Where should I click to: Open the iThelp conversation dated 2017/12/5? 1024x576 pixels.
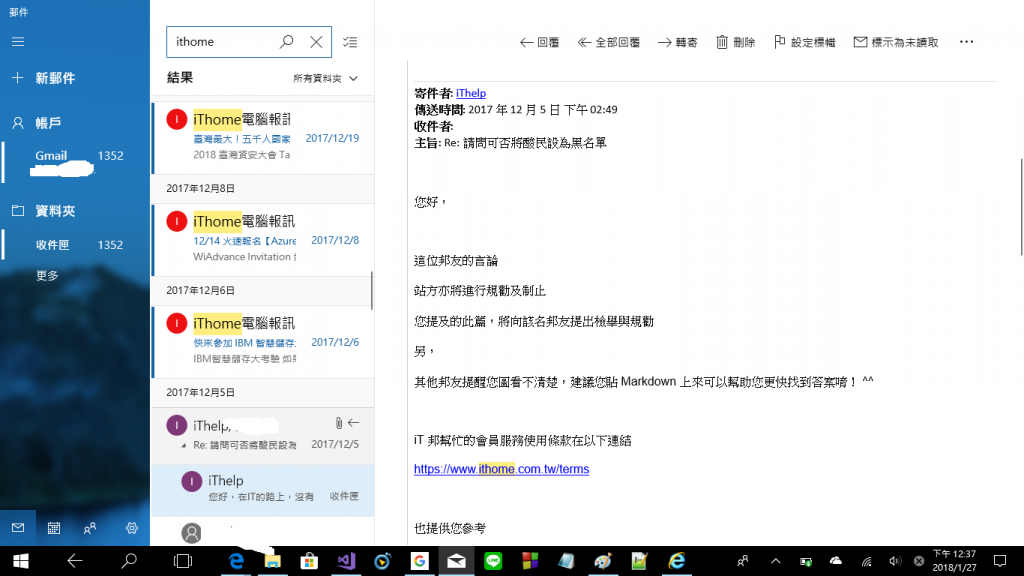coord(263,435)
